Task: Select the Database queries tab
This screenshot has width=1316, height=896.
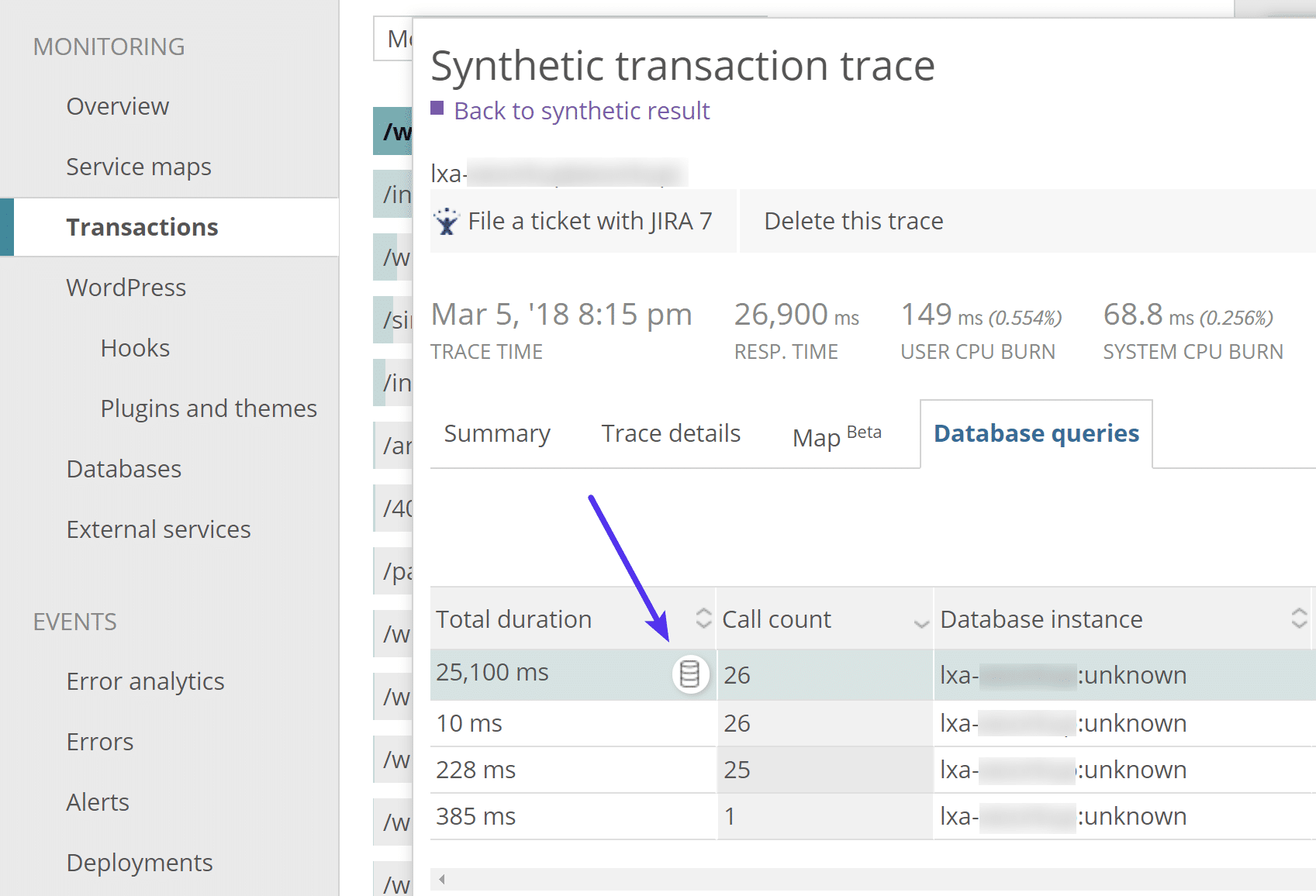Action: coord(1035,433)
